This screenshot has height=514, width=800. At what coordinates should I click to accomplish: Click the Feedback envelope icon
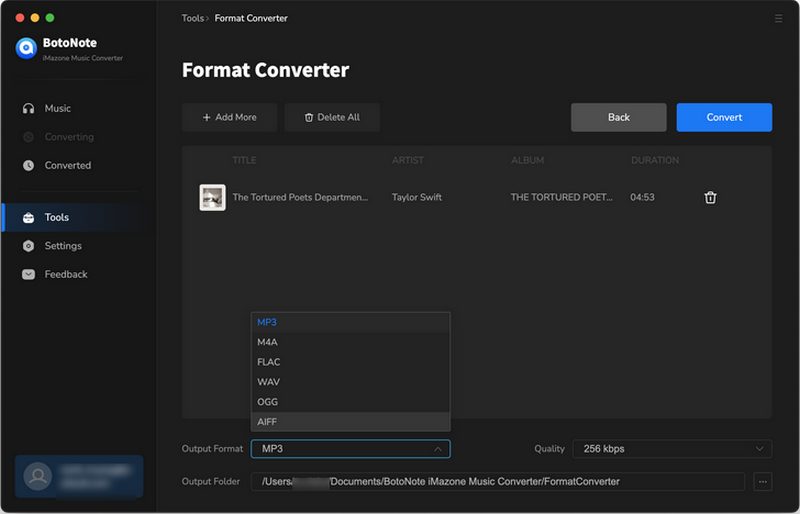[29, 275]
